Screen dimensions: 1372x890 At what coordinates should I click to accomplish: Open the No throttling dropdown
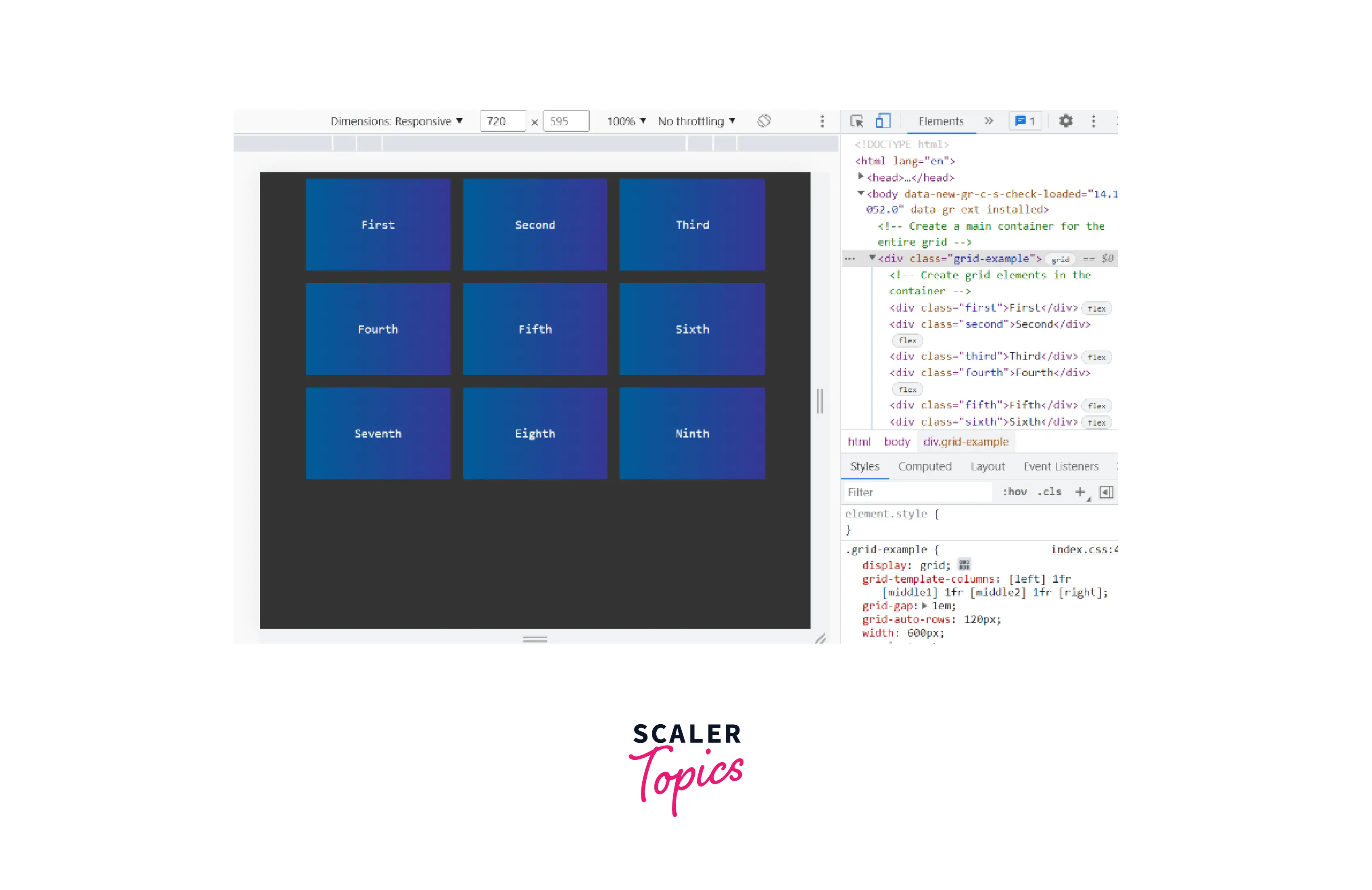click(696, 121)
